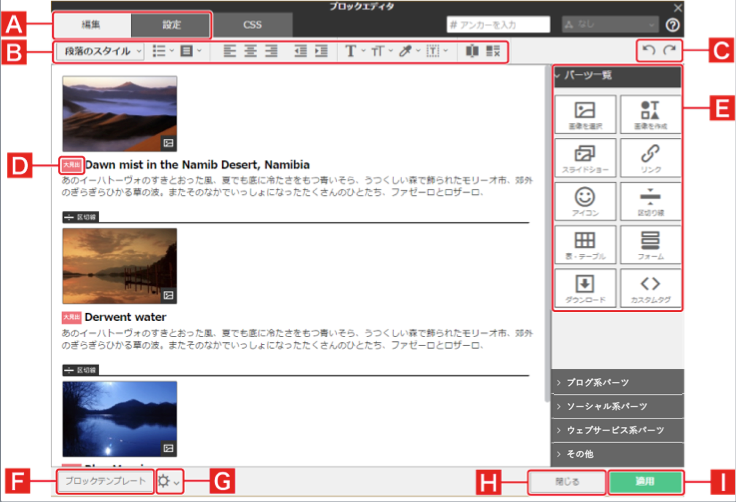This screenshot has width=736, height=502.
Task: Click the paragraph text under Dawn mist heading
Action: pyautogui.click(x=297, y=186)
